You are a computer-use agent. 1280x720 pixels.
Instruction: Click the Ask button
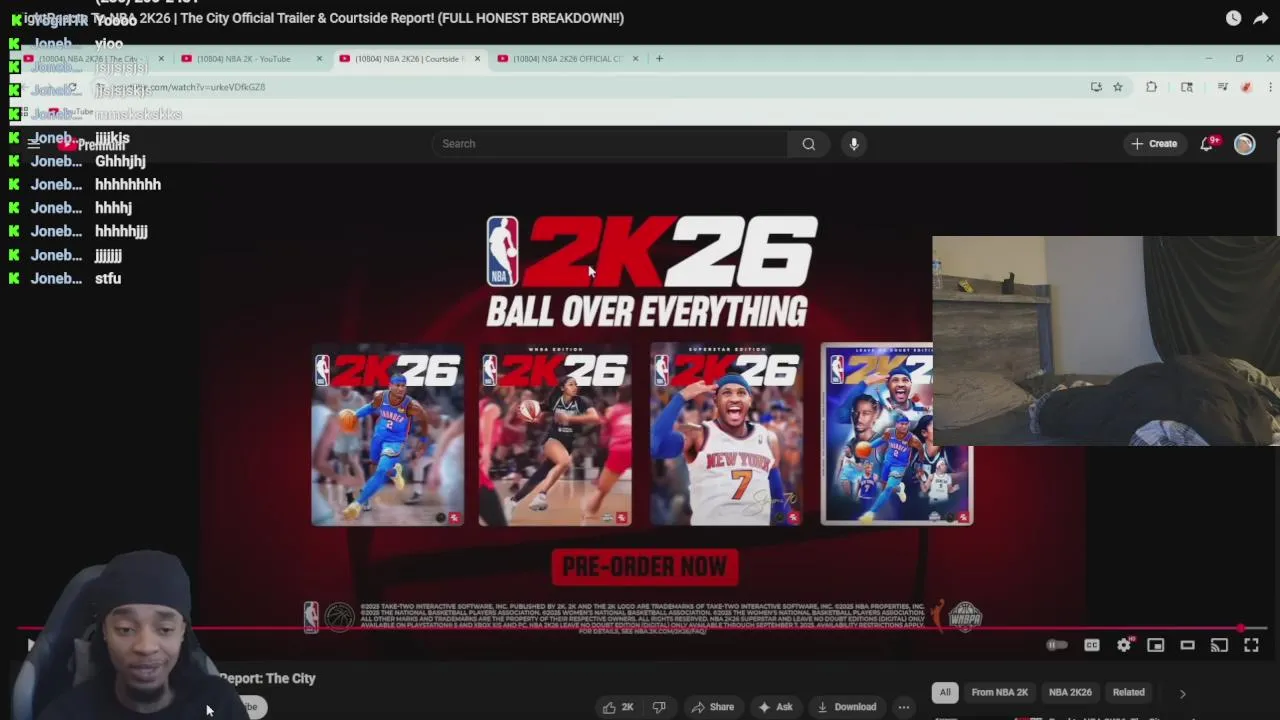click(775, 707)
